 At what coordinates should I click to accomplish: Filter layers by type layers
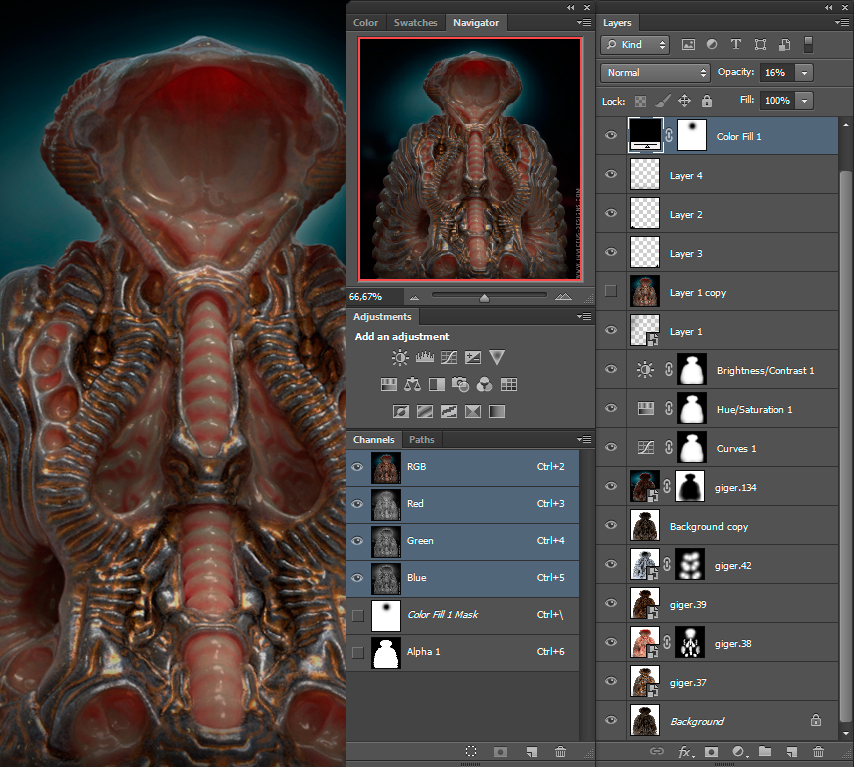click(x=736, y=45)
